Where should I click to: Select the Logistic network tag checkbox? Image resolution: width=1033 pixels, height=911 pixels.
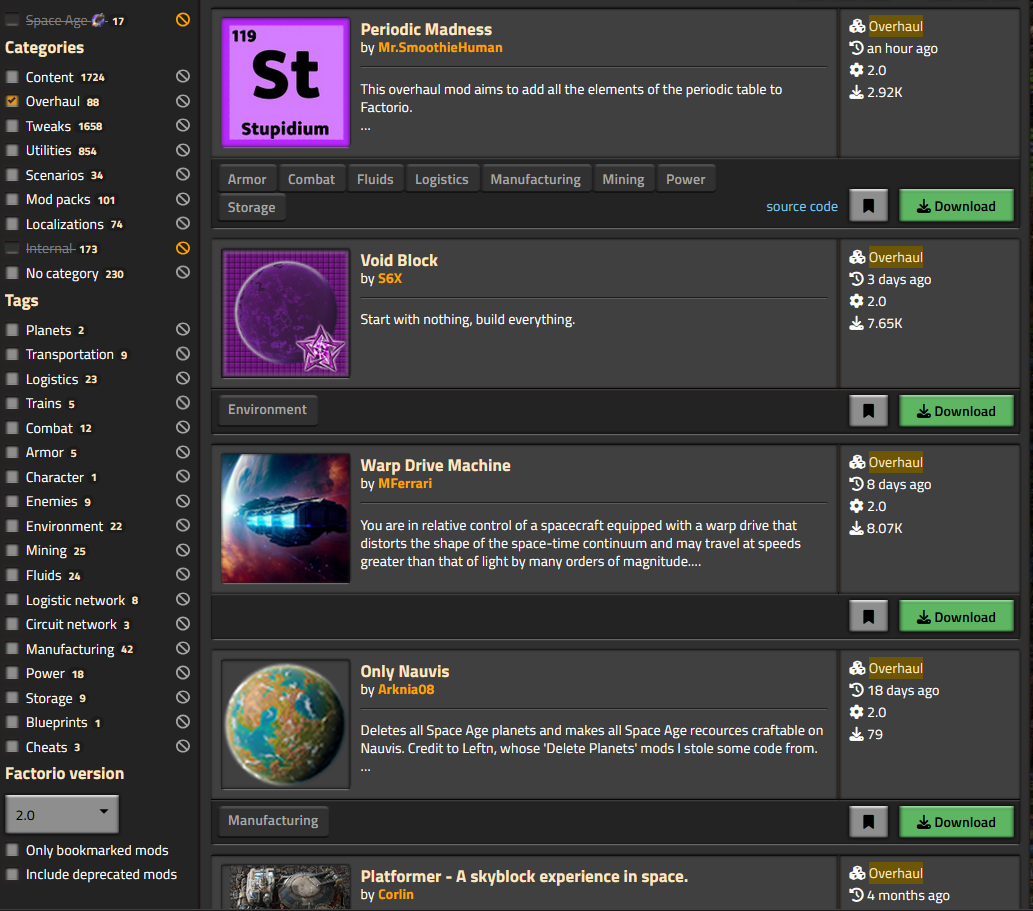pyautogui.click(x=12, y=600)
